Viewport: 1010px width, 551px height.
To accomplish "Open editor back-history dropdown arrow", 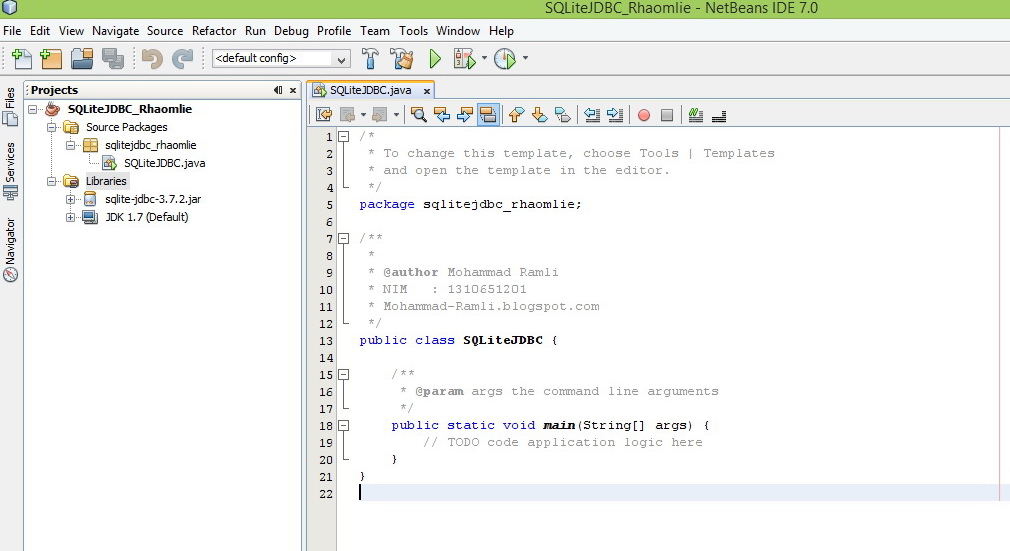I will point(363,115).
